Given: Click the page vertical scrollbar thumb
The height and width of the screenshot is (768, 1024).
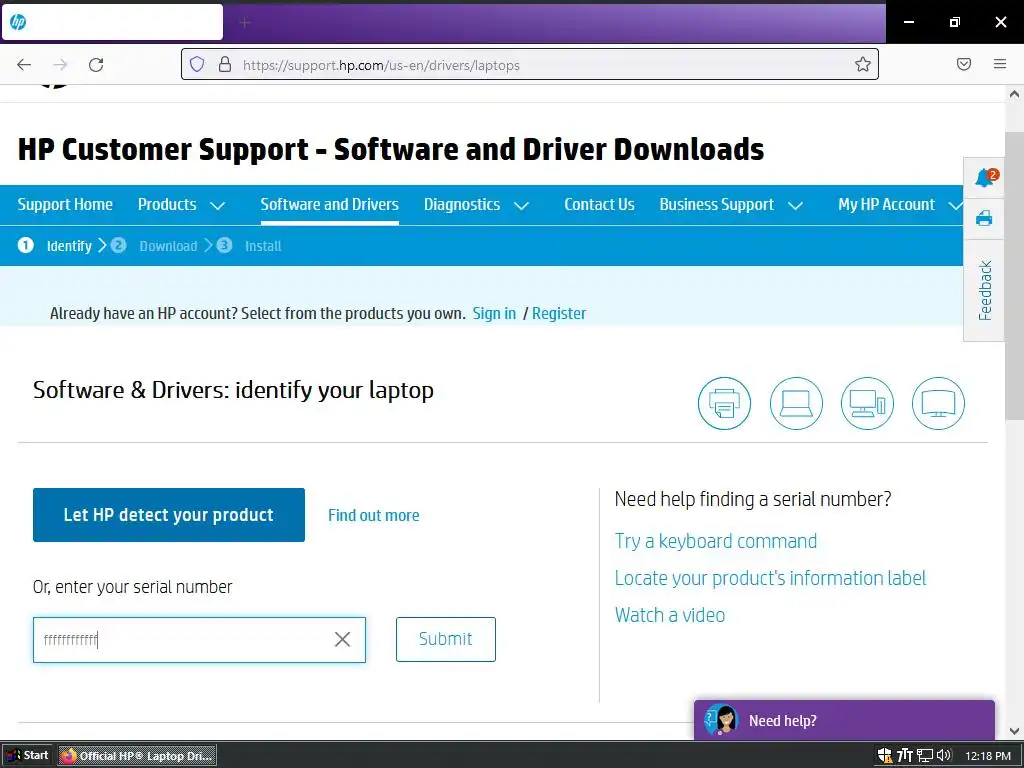Looking at the screenshot, I should 1014,275.
